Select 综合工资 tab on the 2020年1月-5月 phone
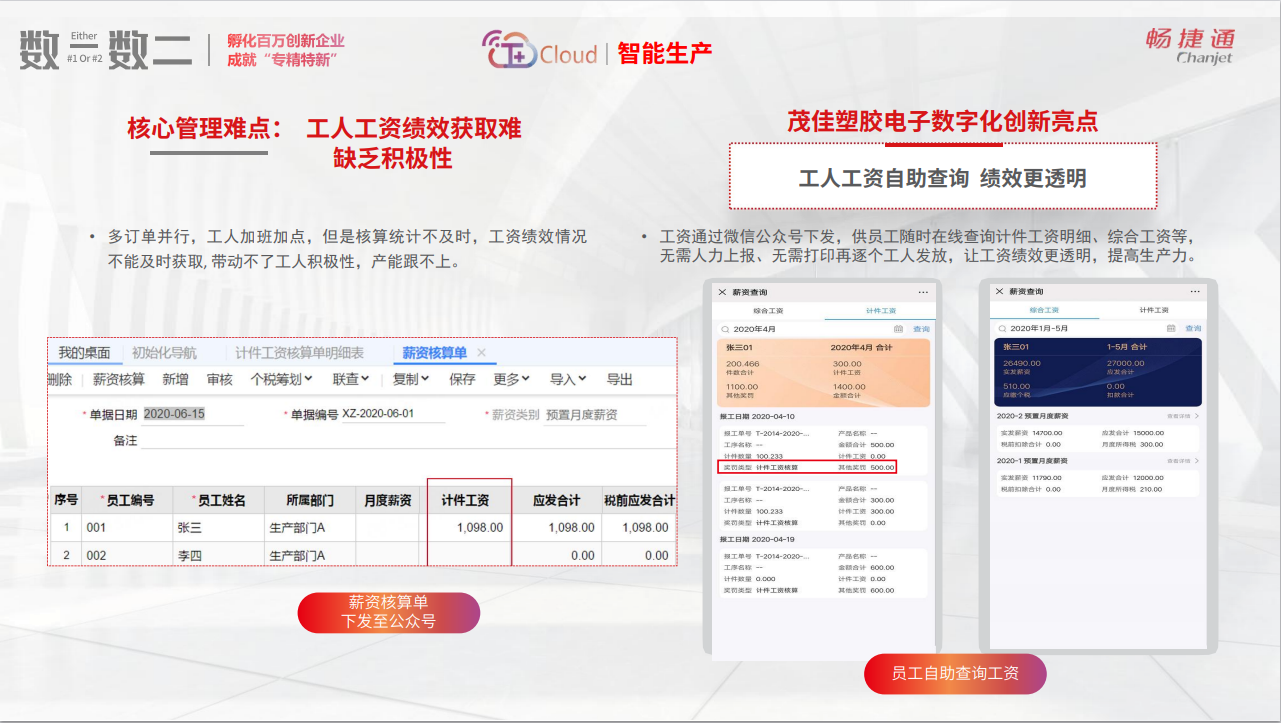The image size is (1281, 723). coord(1044,310)
